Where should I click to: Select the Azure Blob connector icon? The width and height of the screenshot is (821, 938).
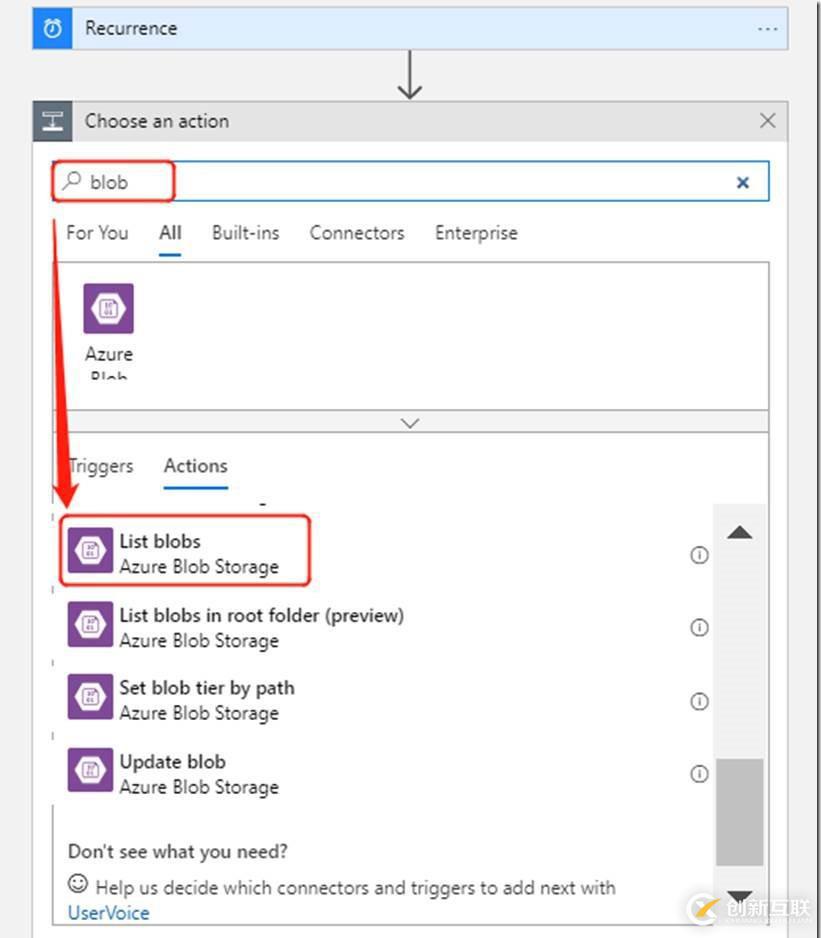tap(108, 309)
